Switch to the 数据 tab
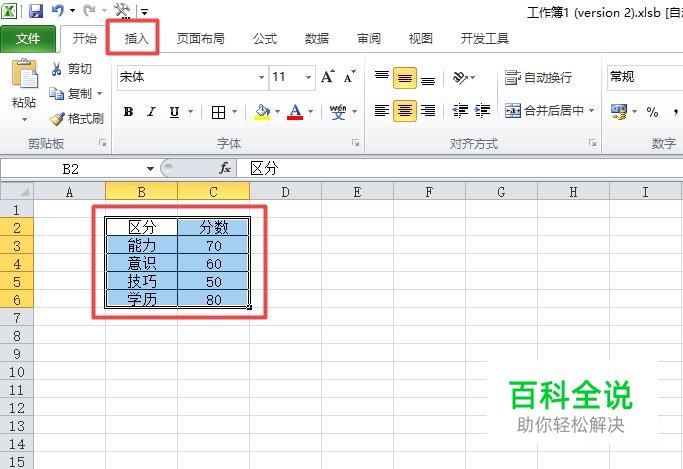The image size is (683, 469). pos(316,39)
